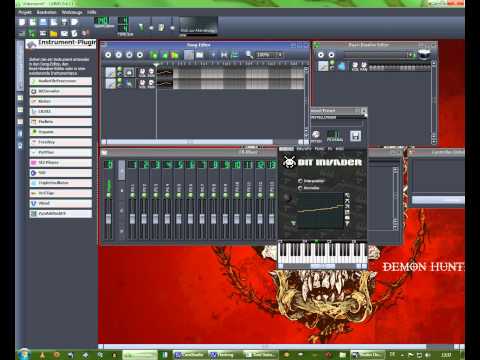Image resolution: width=480 pixels, height=360 pixels.
Task: Play the beat in Beat+Bassline Editor
Action: coord(321,55)
